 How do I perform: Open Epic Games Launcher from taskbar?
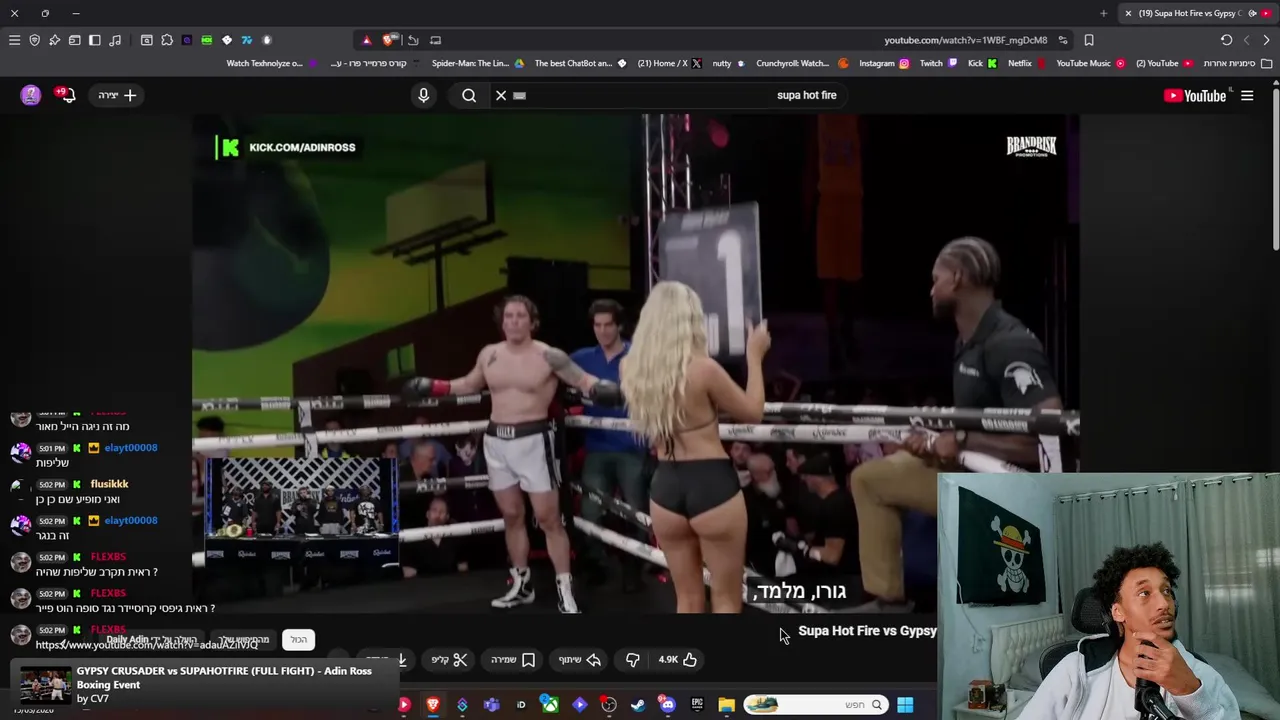point(697,705)
